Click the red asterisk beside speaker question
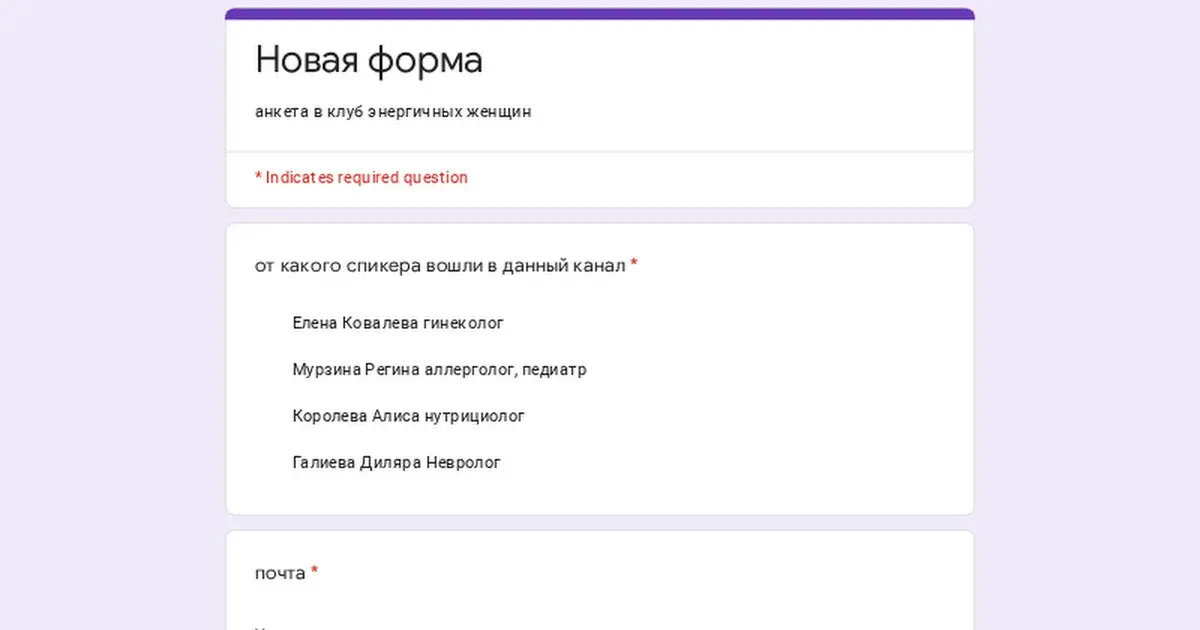Image resolution: width=1200 pixels, height=630 pixels. point(635,264)
